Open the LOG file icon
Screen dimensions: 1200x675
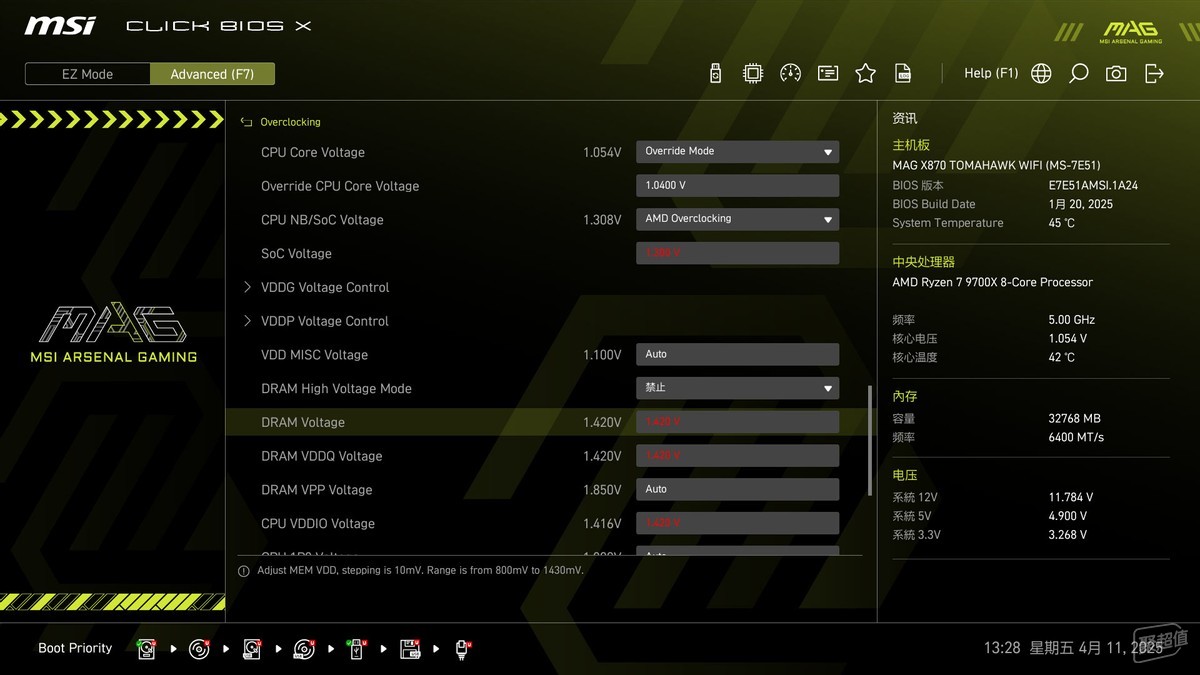903,73
